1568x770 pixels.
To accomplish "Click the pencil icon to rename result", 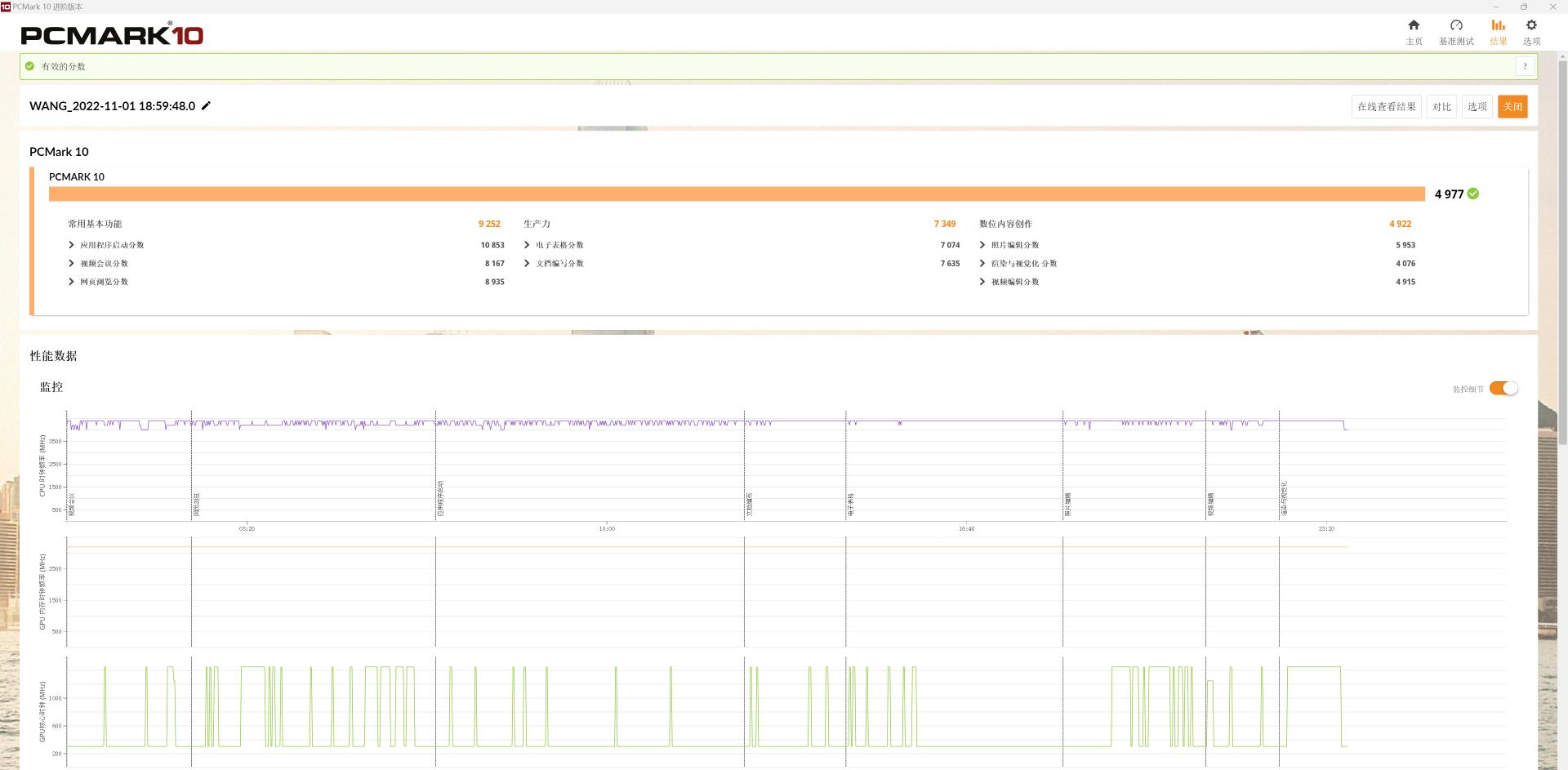I will coord(207,106).
